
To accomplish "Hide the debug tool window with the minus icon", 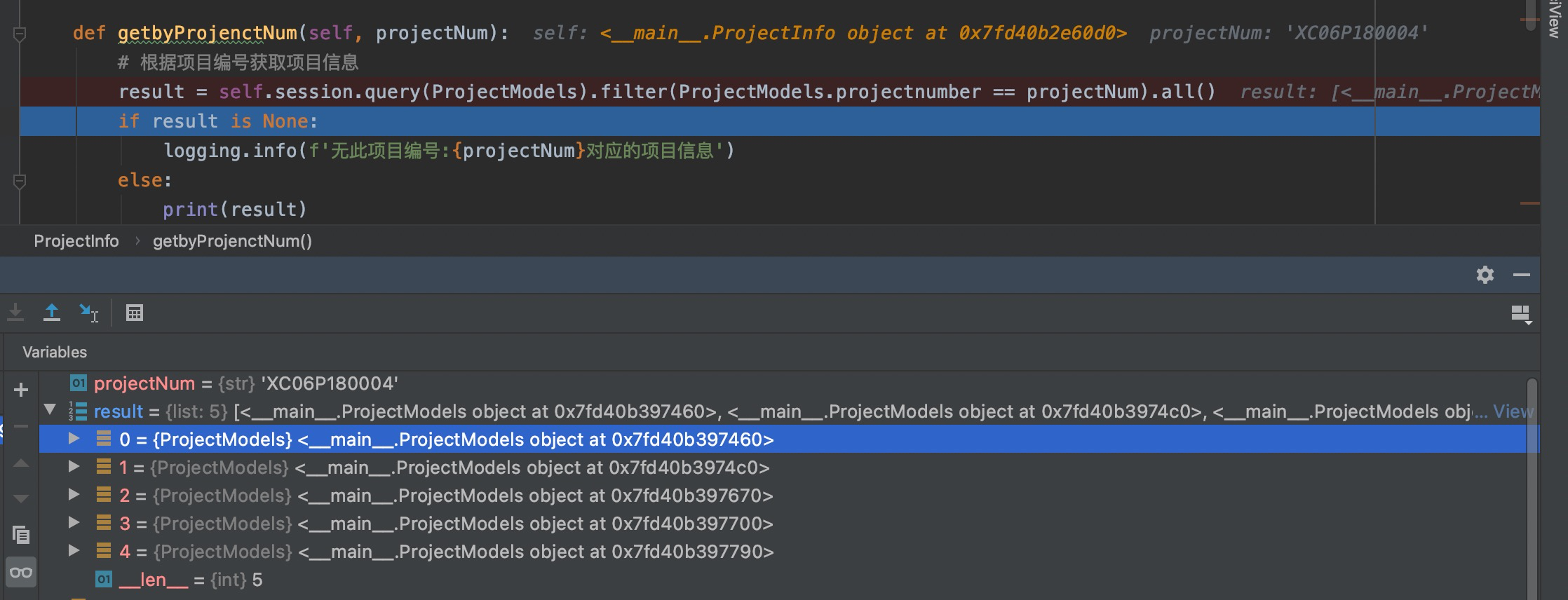I will coord(1522,275).
